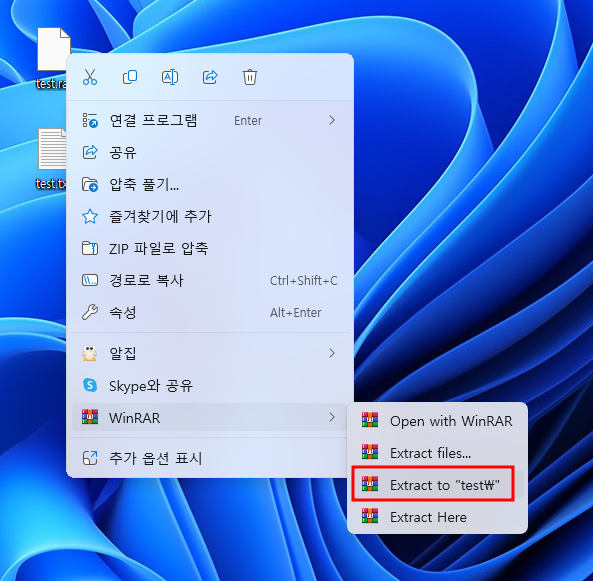
Task: Copy the file using the copy icon
Action: coord(130,77)
